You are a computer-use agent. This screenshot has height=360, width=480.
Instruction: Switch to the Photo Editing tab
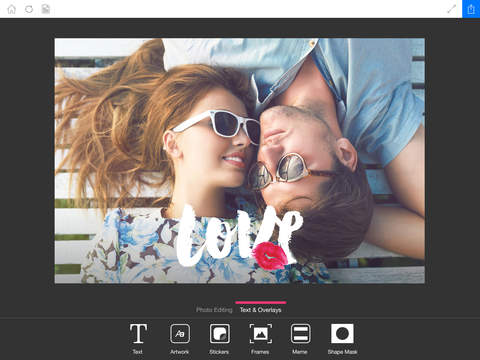click(x=214, y=310)
